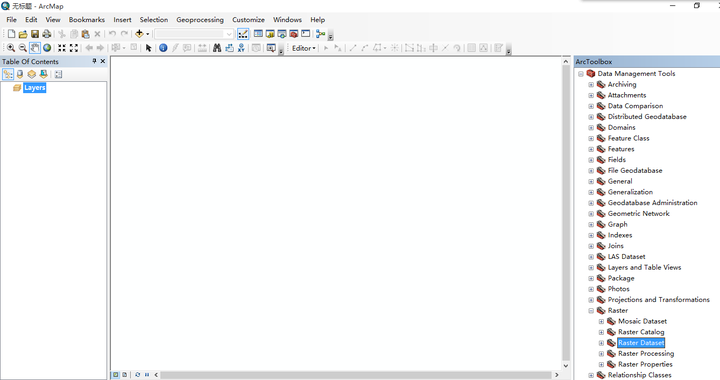This screenshot has height=380, width=720.
Task: Click Fixed Zoom In icon
Action: [x=62, y=48]
